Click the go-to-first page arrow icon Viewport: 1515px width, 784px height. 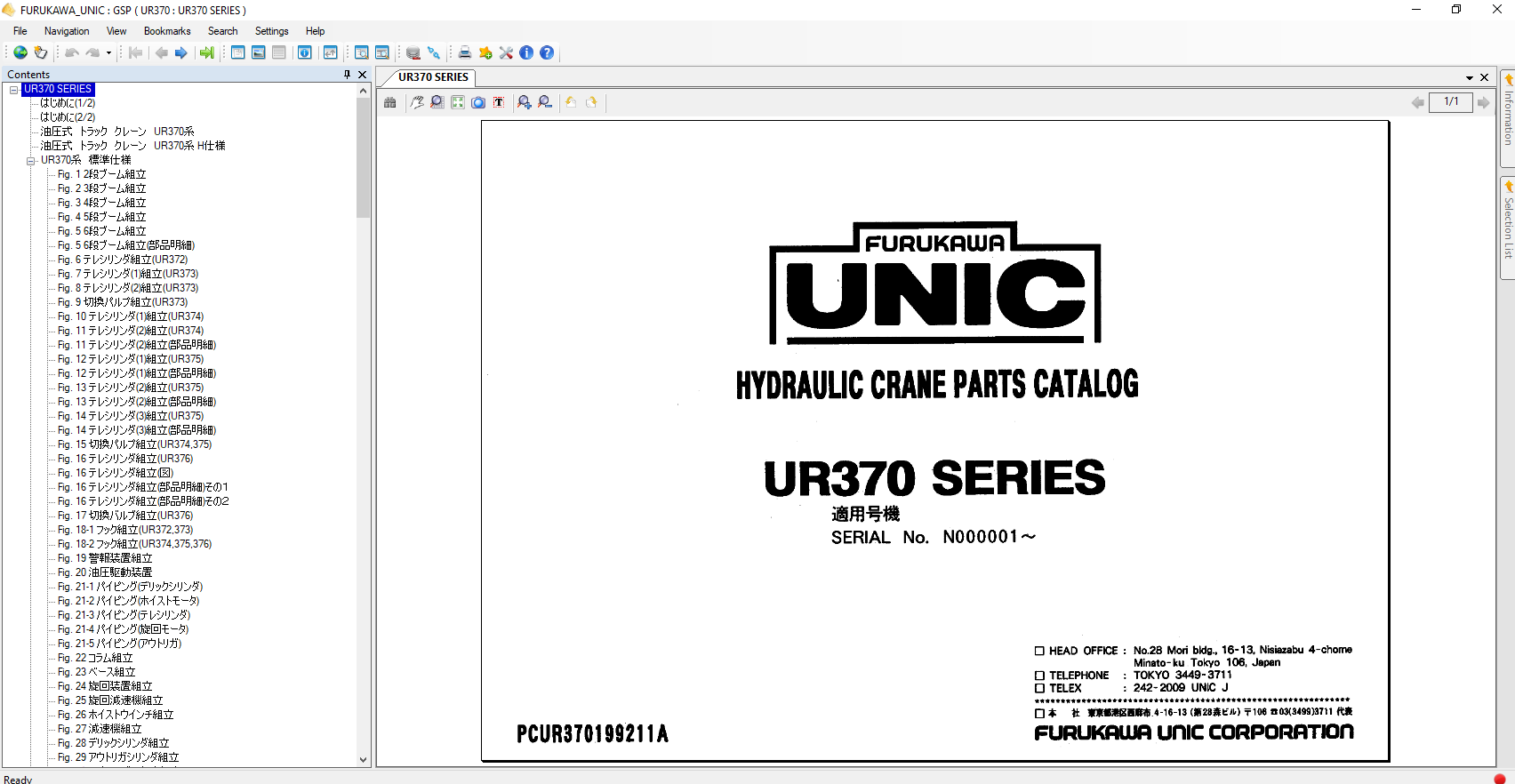(135, 53)
